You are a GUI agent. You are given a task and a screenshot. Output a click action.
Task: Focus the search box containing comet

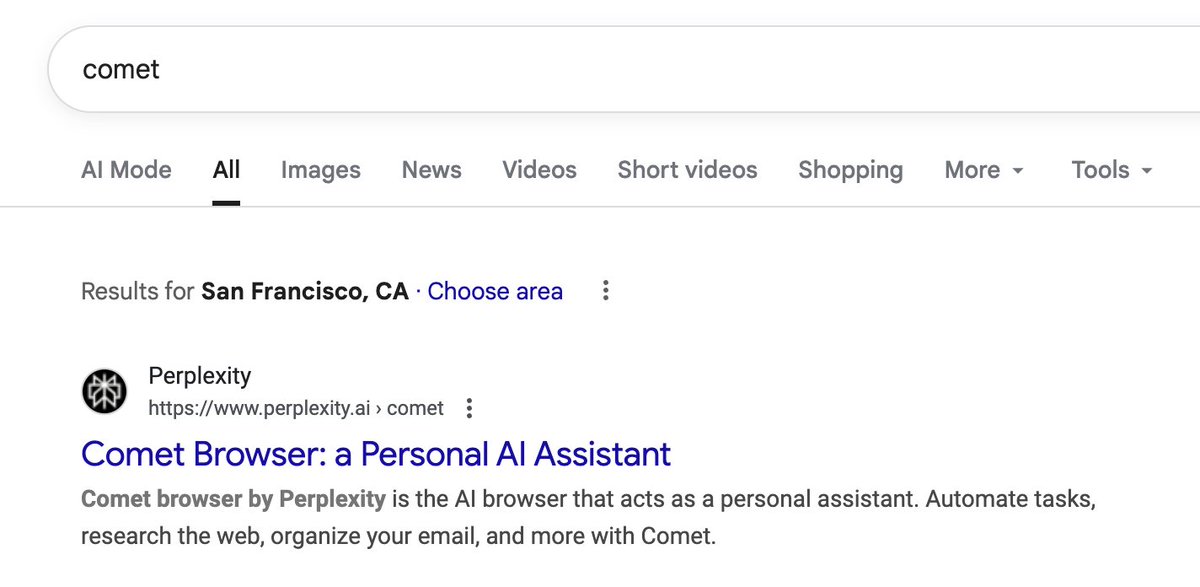pyautogui.click(x=600, y=69)
